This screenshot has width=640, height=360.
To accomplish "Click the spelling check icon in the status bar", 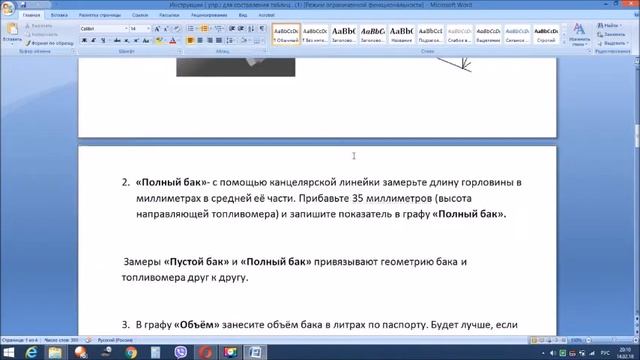I will pos(89,340).
